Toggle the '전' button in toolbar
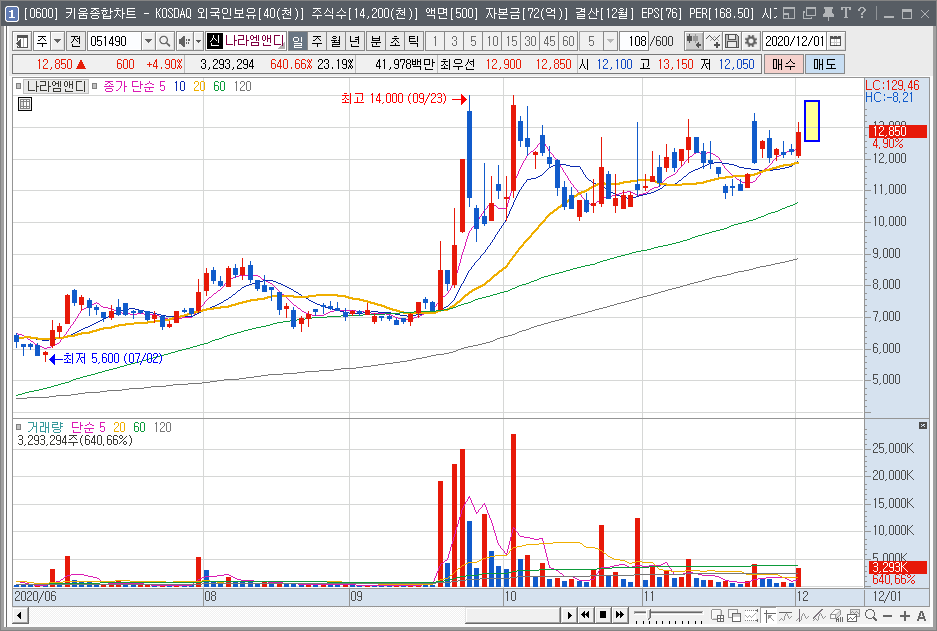The image size is (937, 631). click(75, 41)
